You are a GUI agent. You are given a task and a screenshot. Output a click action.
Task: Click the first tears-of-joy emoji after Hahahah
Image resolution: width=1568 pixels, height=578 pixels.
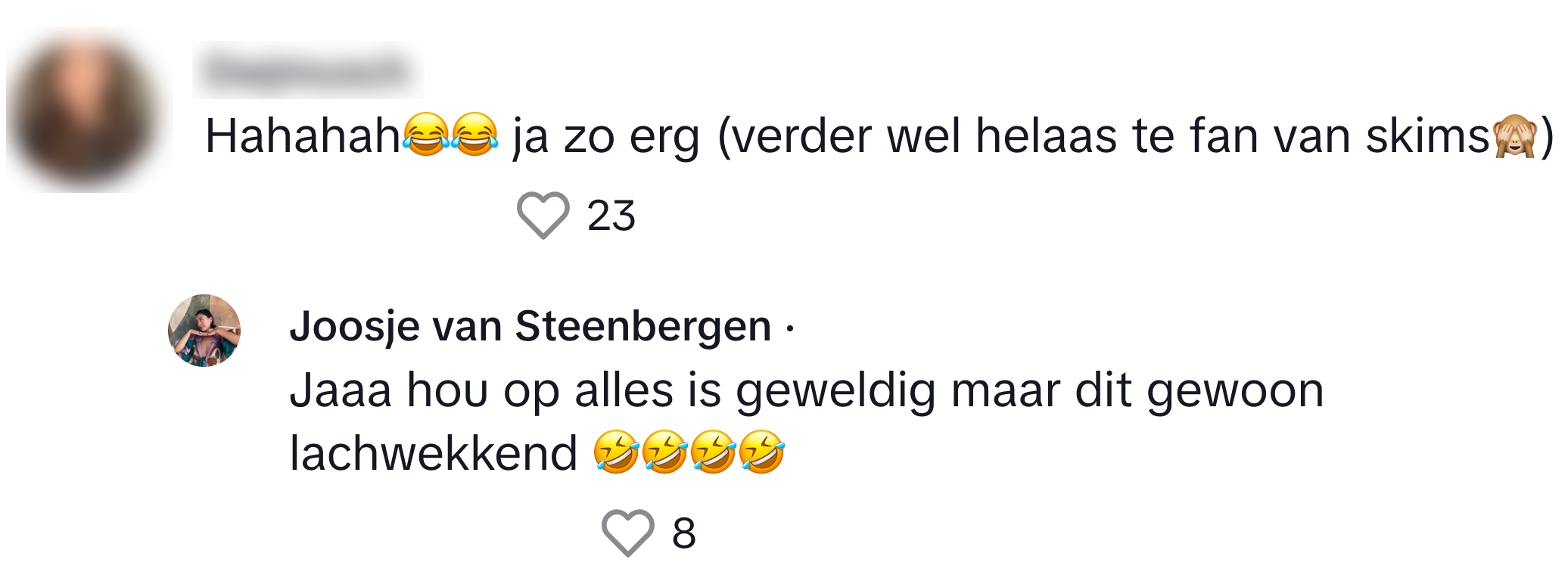(x=425, y=135)
